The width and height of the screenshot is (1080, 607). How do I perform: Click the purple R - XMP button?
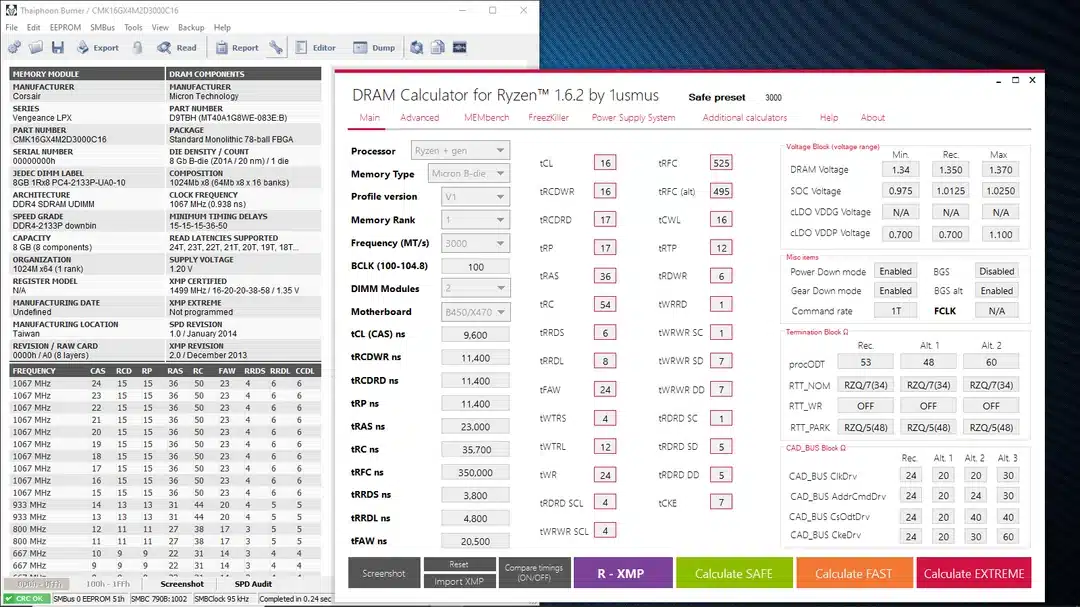621,573
